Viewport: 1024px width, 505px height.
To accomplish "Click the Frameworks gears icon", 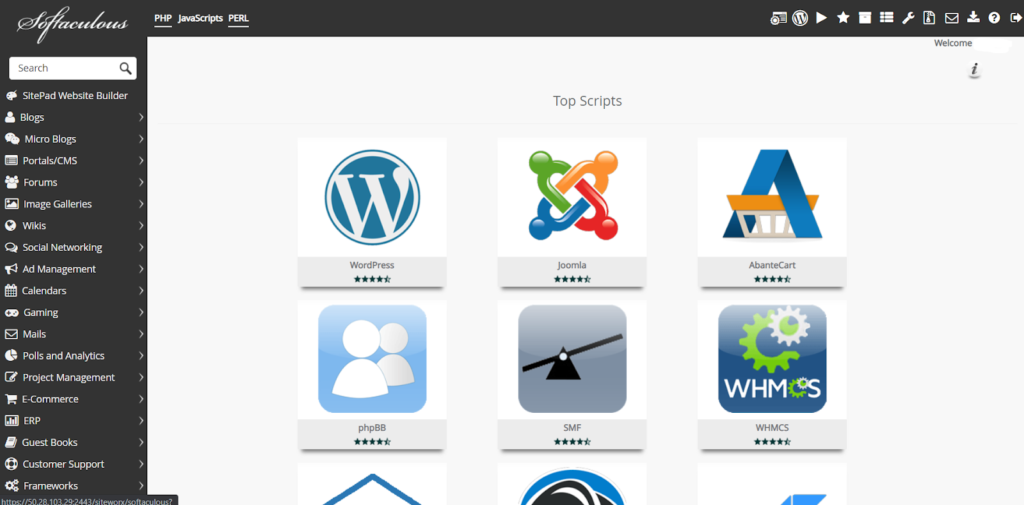I will pyautogui.click(x=11, y=486).
